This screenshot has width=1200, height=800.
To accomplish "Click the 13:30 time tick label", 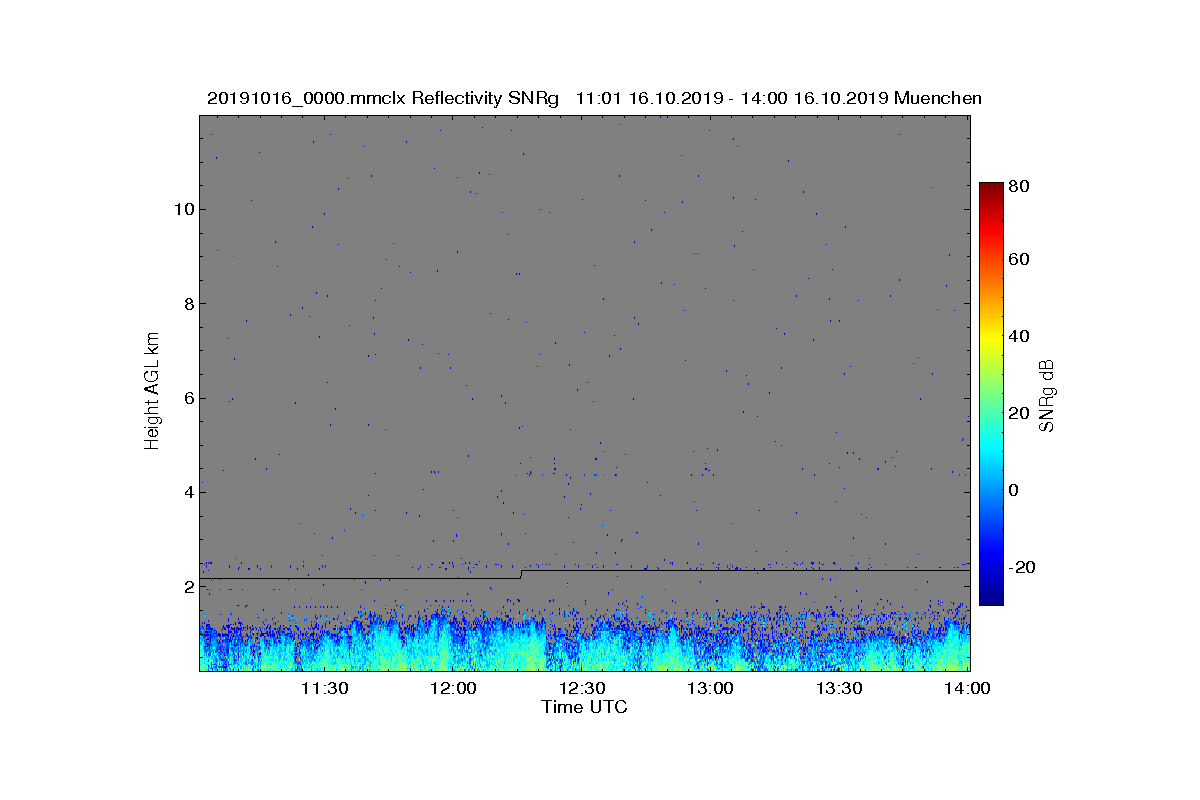I will click(840, 689).
